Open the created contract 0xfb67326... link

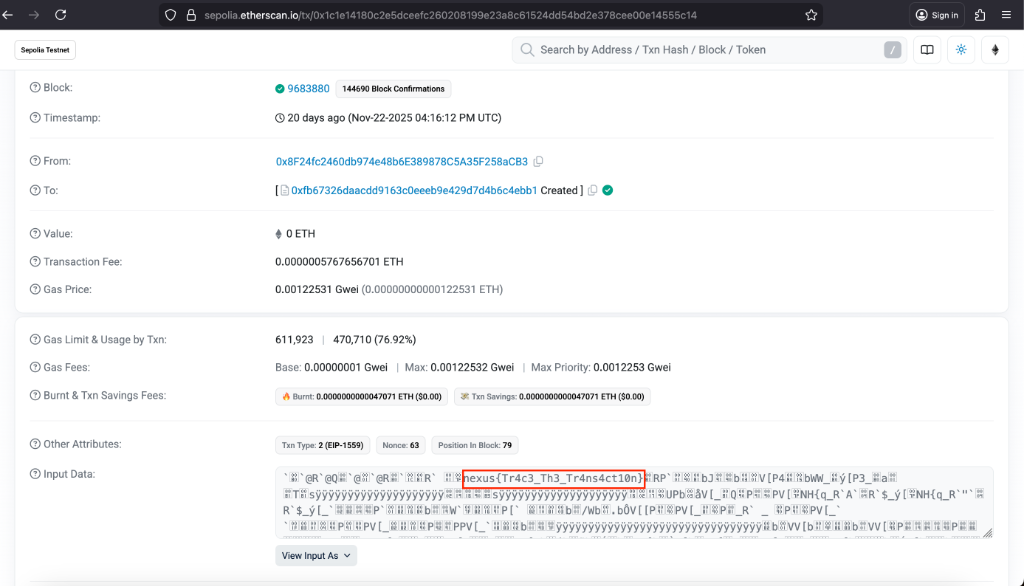(414, 190)
